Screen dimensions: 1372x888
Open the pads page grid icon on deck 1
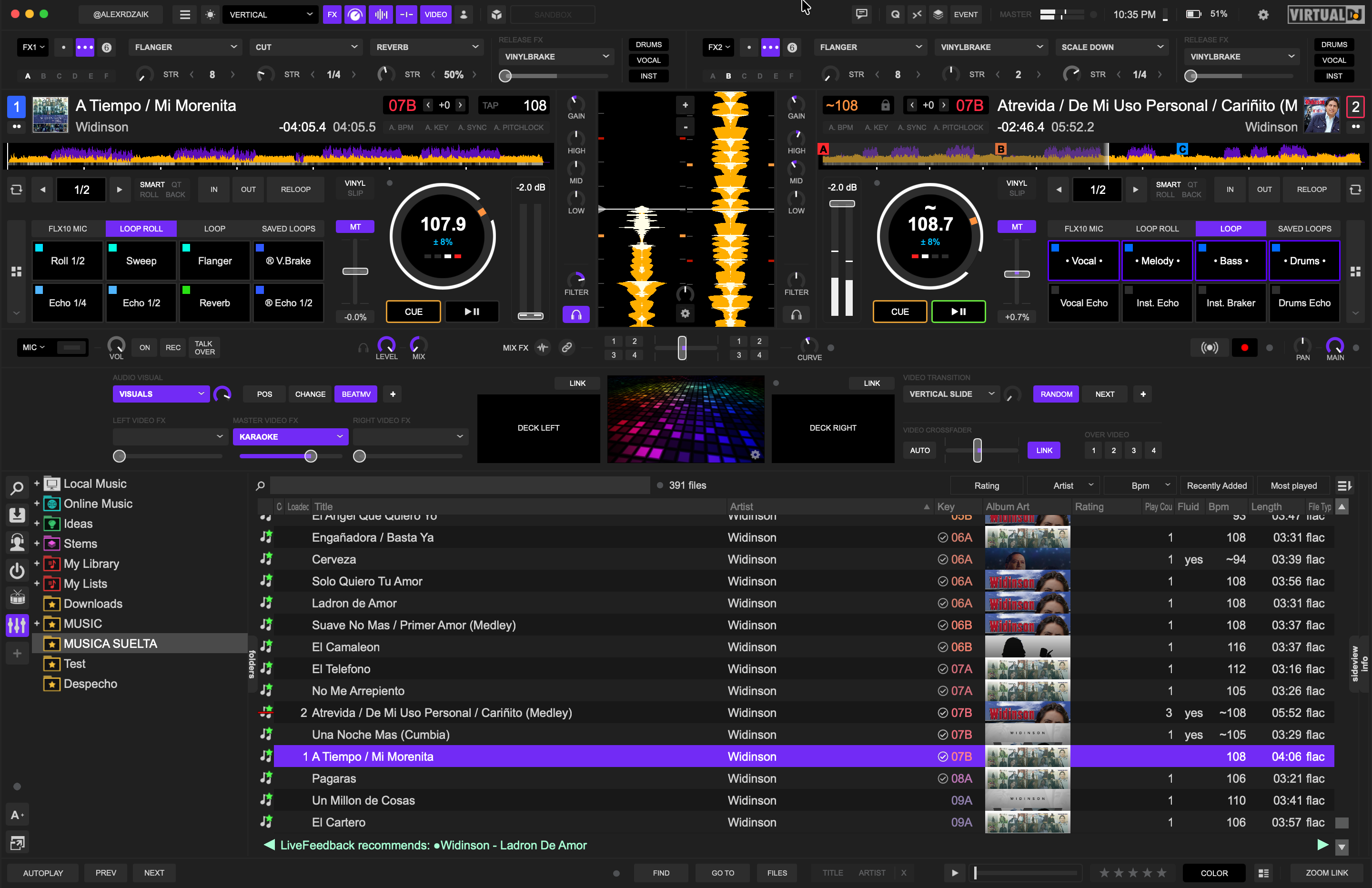coord(16,271)
